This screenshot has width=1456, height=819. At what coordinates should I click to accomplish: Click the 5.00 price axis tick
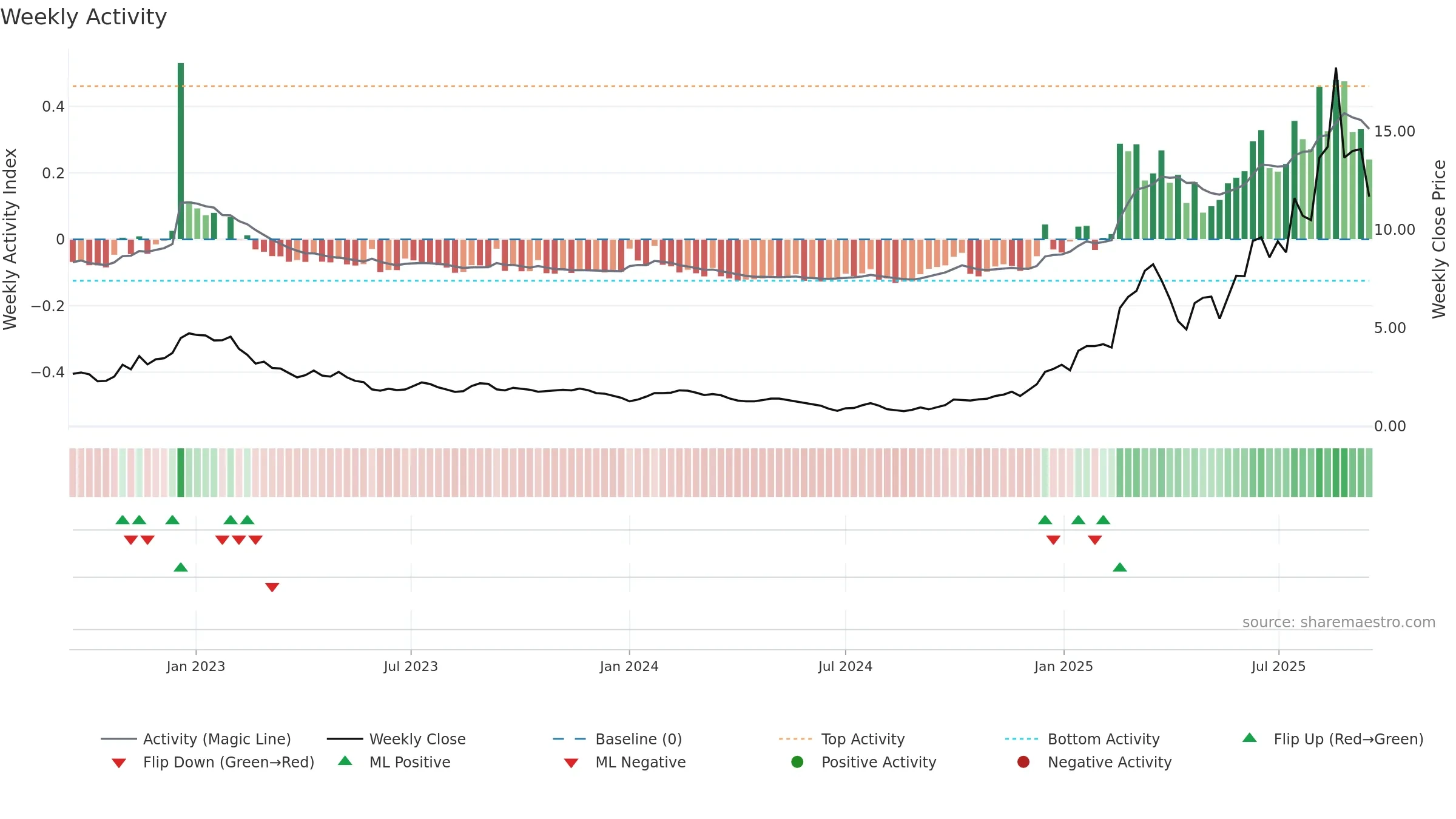coord(1389,328)
